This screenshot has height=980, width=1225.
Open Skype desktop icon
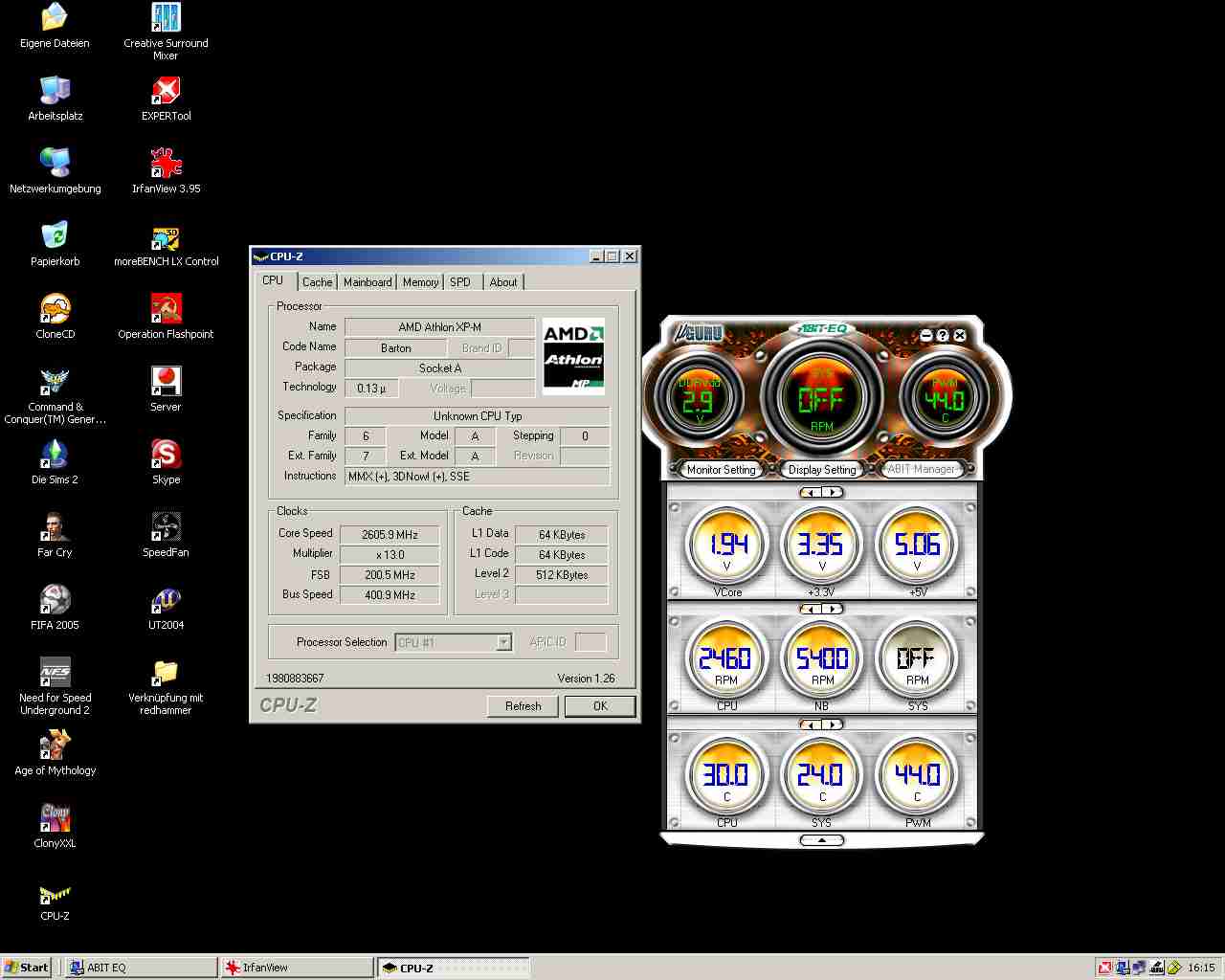click(166, 462)
